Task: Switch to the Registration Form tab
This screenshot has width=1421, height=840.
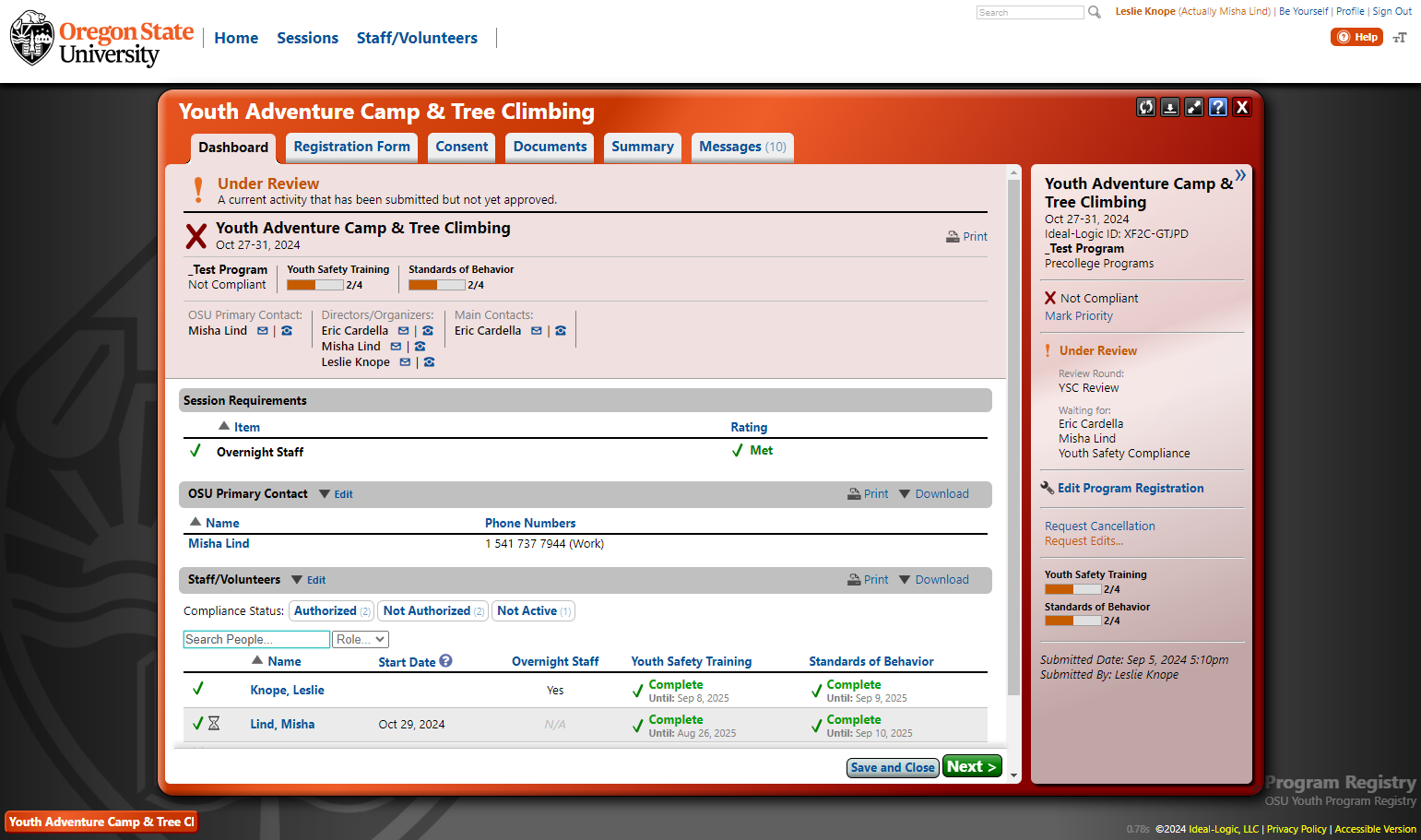Action: [352, 148]
